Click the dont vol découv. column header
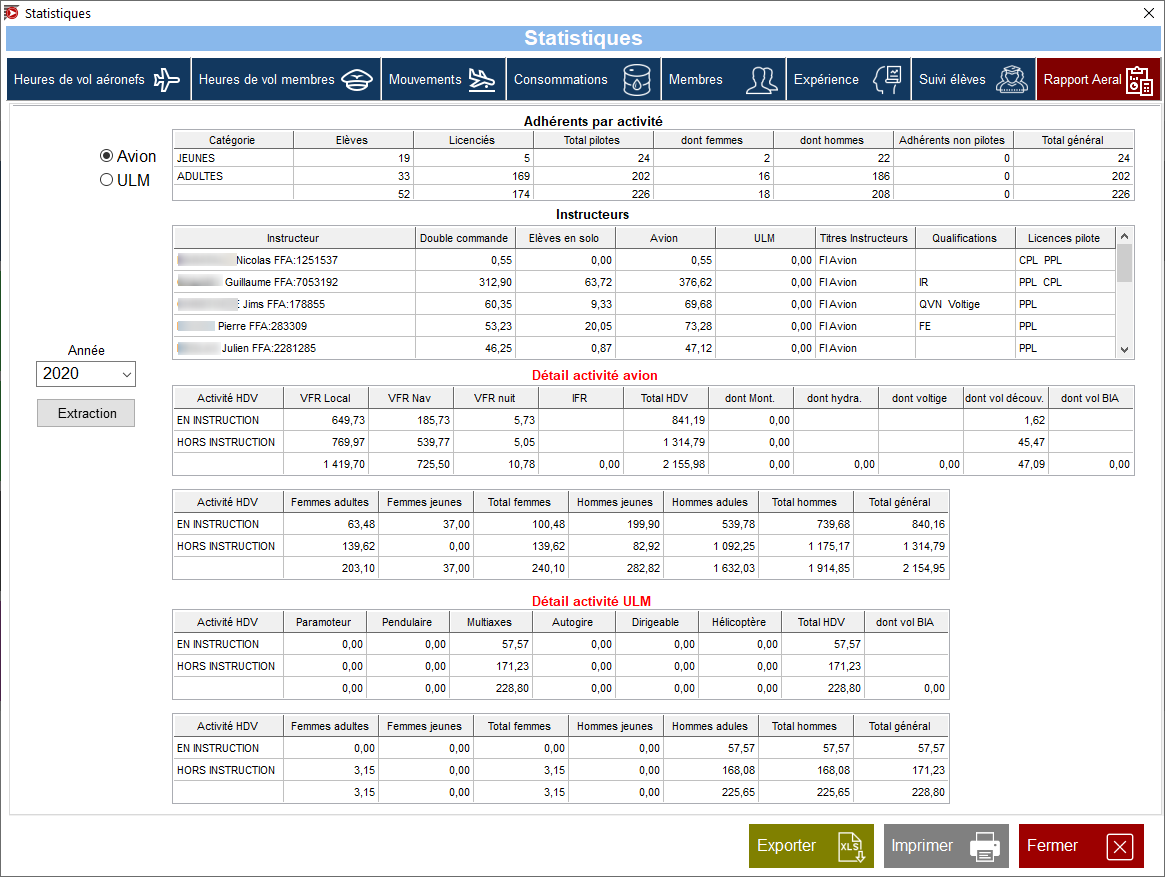Screen dimensions: 1165x877 (1005, 398)
